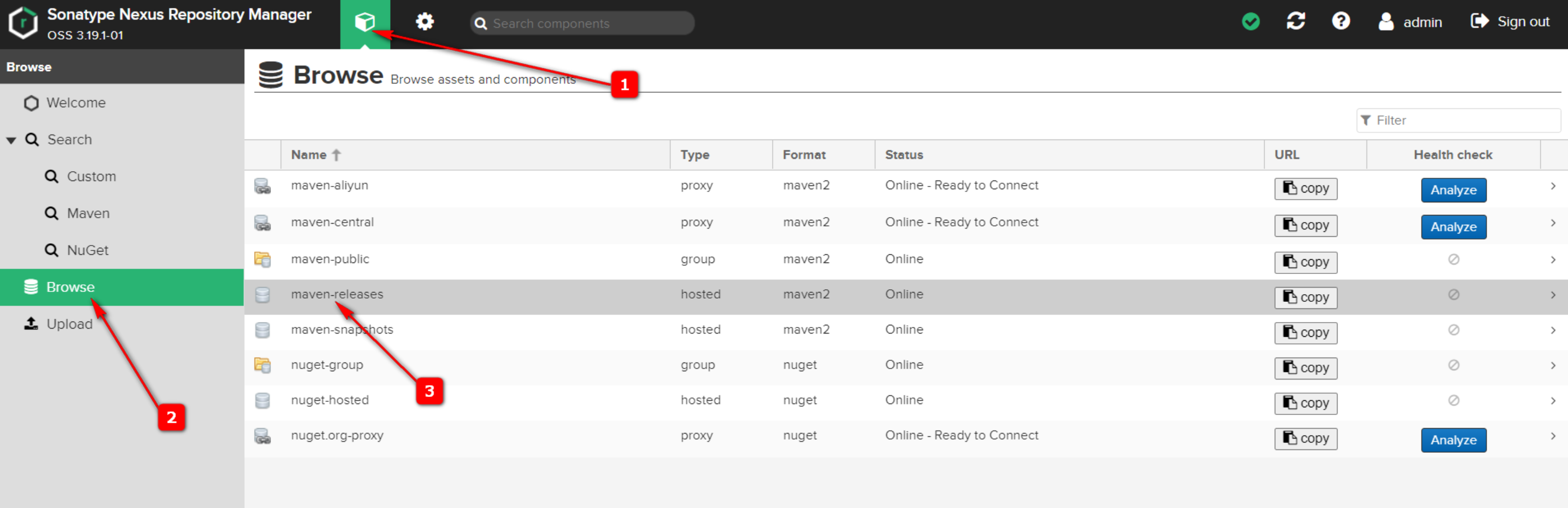
Task: Open Welcome in the sidebar
Action: [x=75, y=102]
